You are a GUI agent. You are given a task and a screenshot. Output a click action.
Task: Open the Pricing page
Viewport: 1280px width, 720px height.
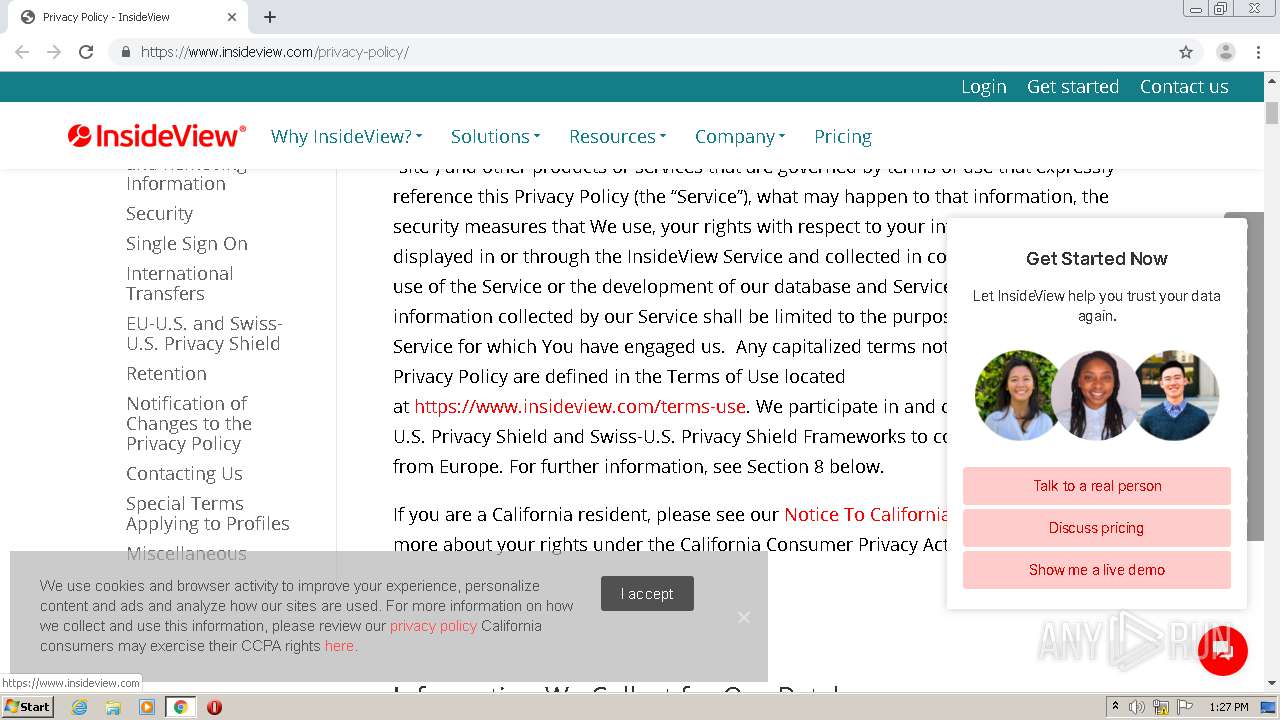pyautogui.click(x=843, y=136)
